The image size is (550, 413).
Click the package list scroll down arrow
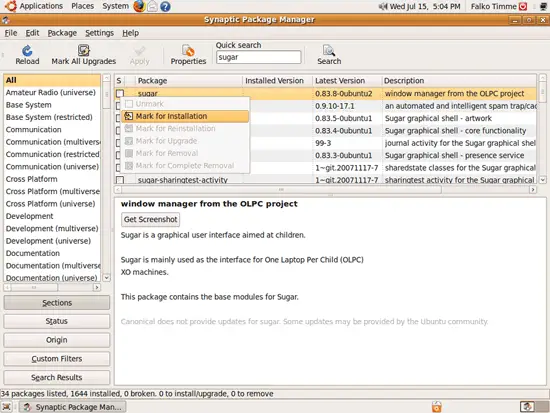click(542, 180)
